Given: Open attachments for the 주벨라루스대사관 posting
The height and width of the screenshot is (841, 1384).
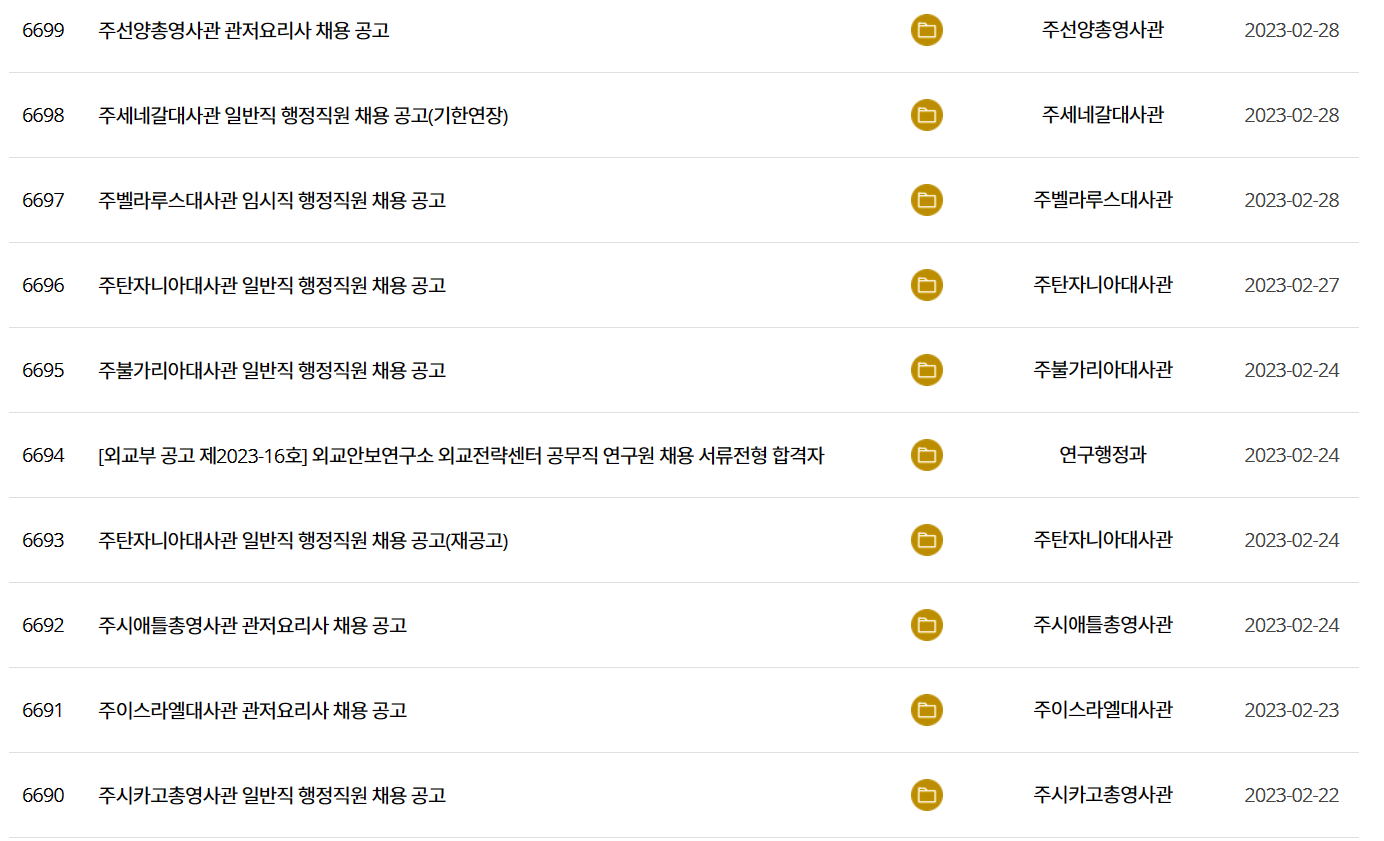Looking at the screenshot, I should (926, 200).
